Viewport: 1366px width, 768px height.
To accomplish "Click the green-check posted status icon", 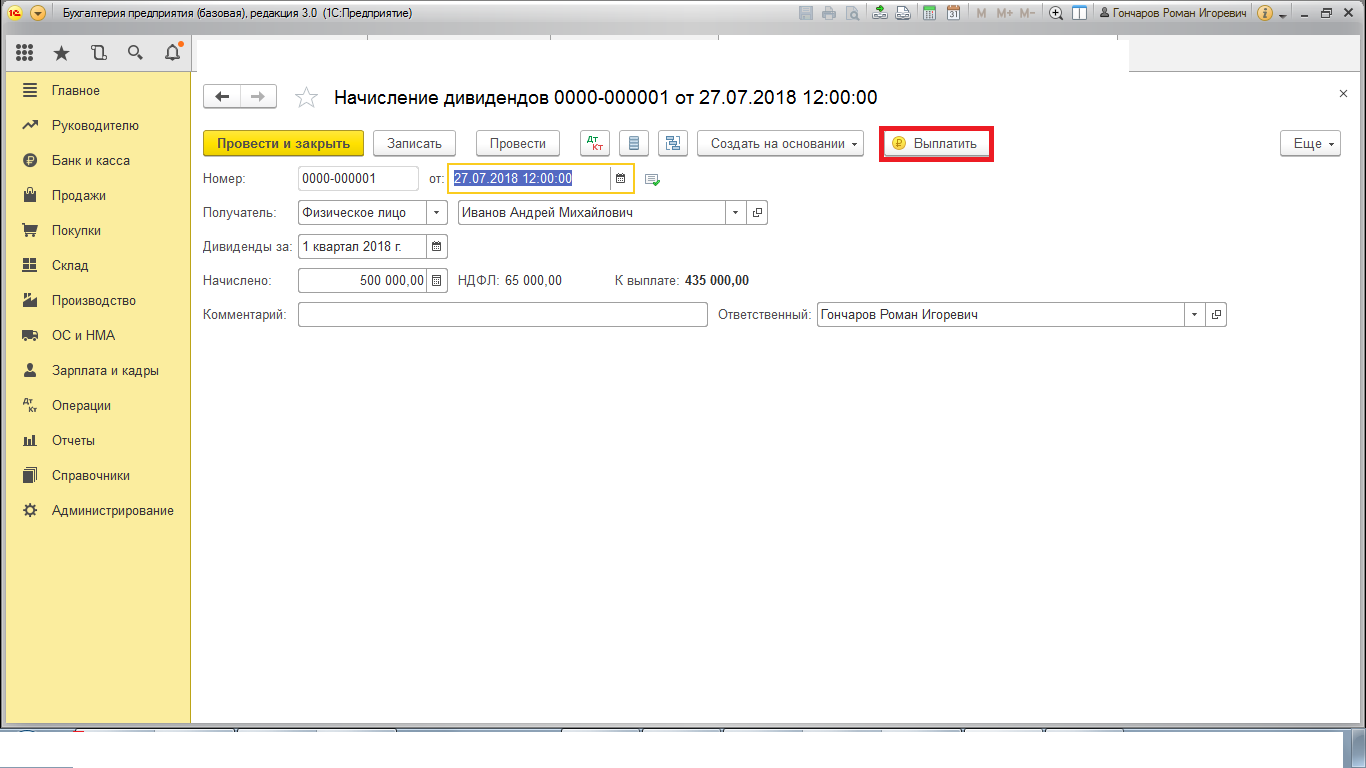I will [652, 179].
